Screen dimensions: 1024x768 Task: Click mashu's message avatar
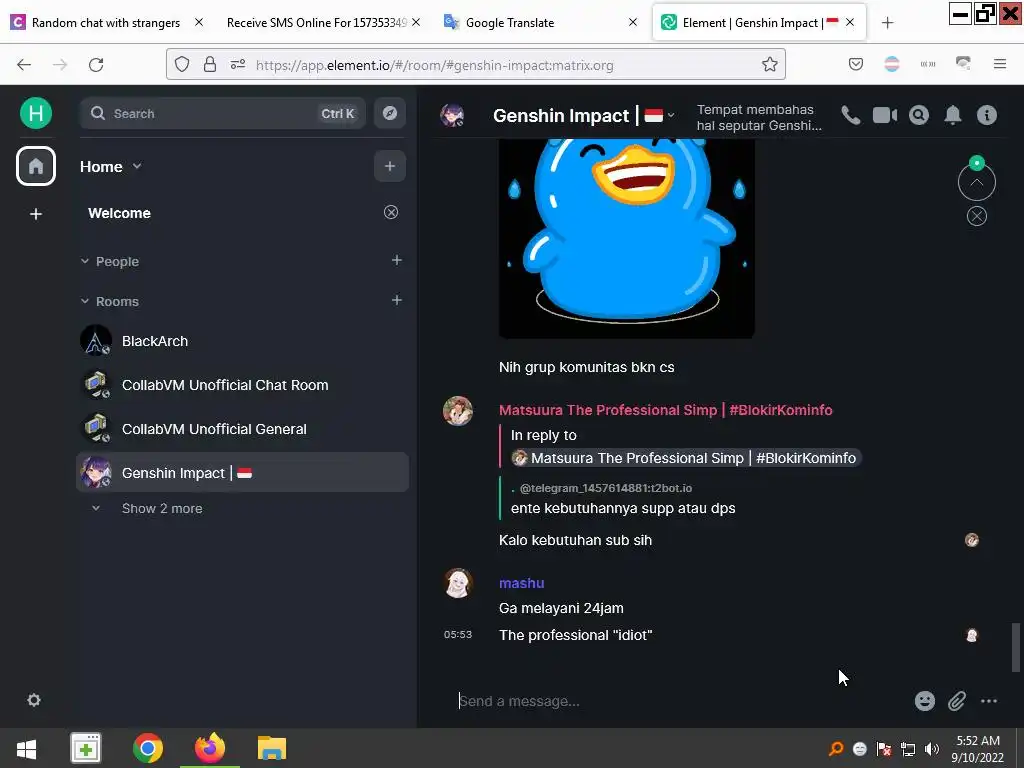pyautogui.click(x=458, y=583)
